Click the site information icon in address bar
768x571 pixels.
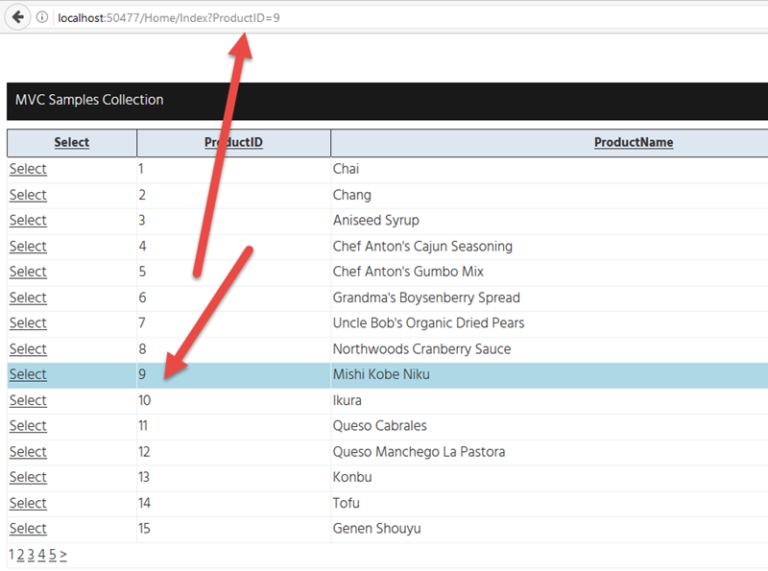[42, 17]
